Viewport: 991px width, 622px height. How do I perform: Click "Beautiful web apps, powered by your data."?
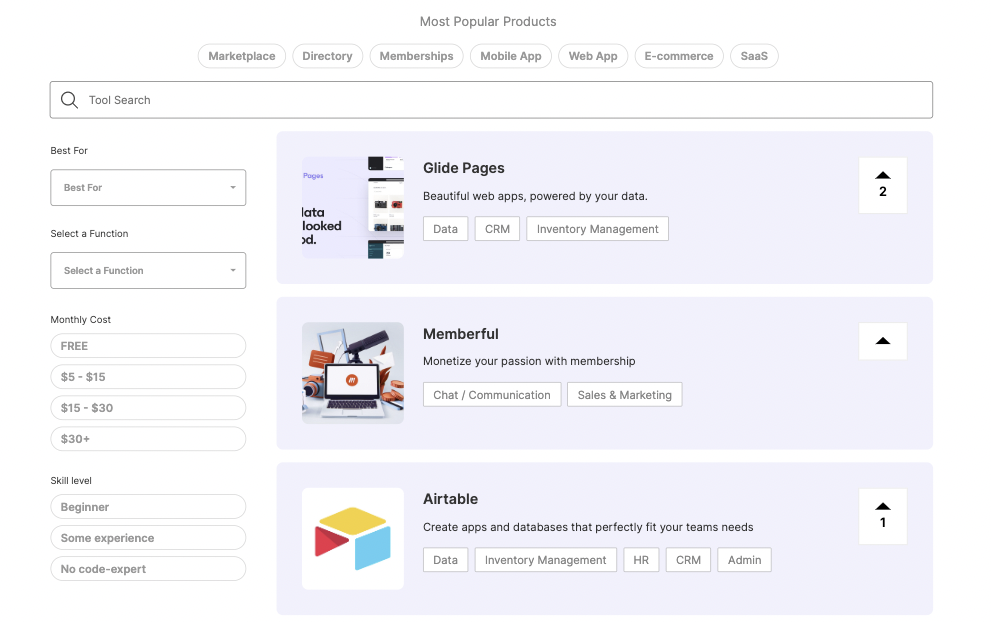[535, 196]
